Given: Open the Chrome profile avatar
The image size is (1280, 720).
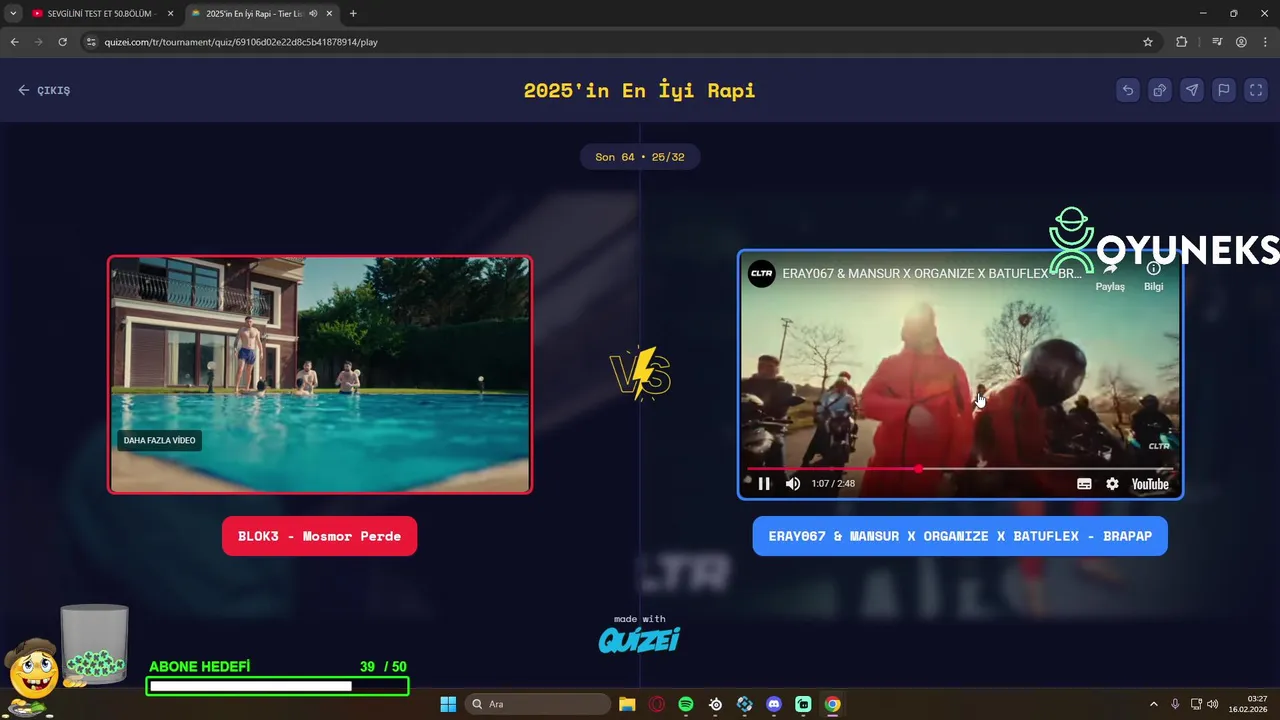Looking at the screenshot, I should tap(1241, 42).
